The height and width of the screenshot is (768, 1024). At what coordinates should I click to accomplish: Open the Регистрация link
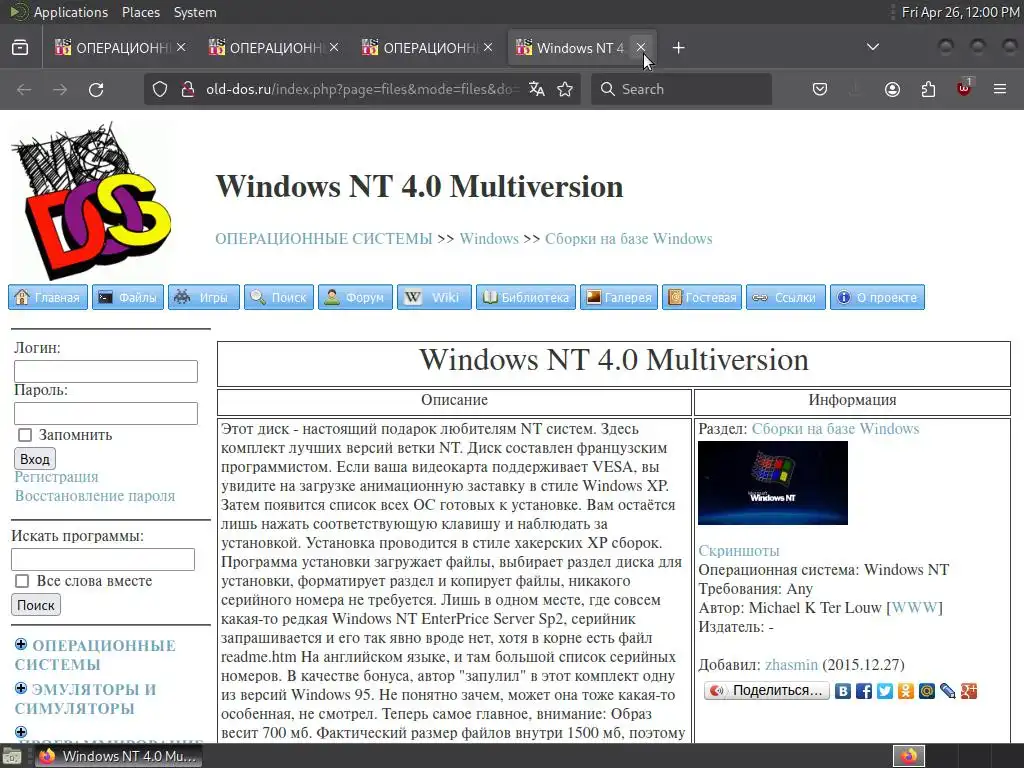click(56, 477)
